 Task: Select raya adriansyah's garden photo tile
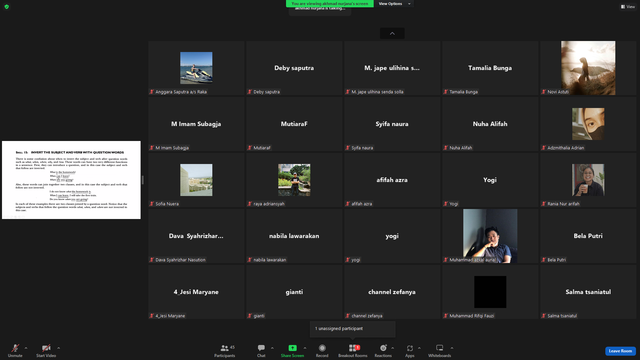pos(294,180)
